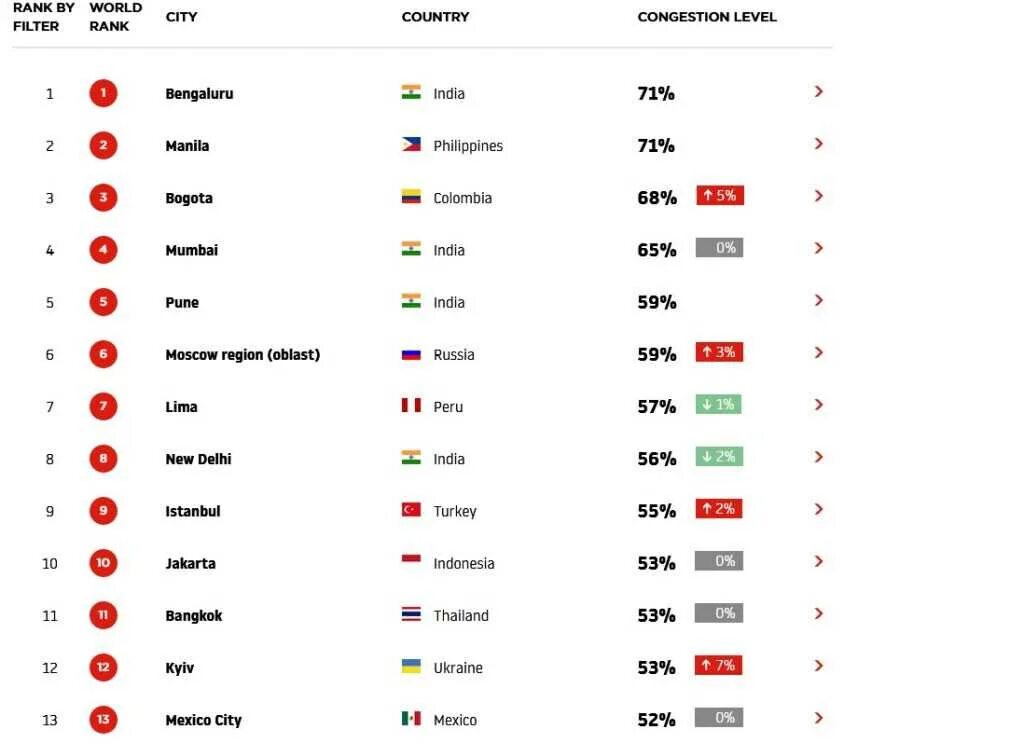This screenshot has width=1024, height=743.
Task: Click the red world rank 1 badge
Action: coord(103,93)
